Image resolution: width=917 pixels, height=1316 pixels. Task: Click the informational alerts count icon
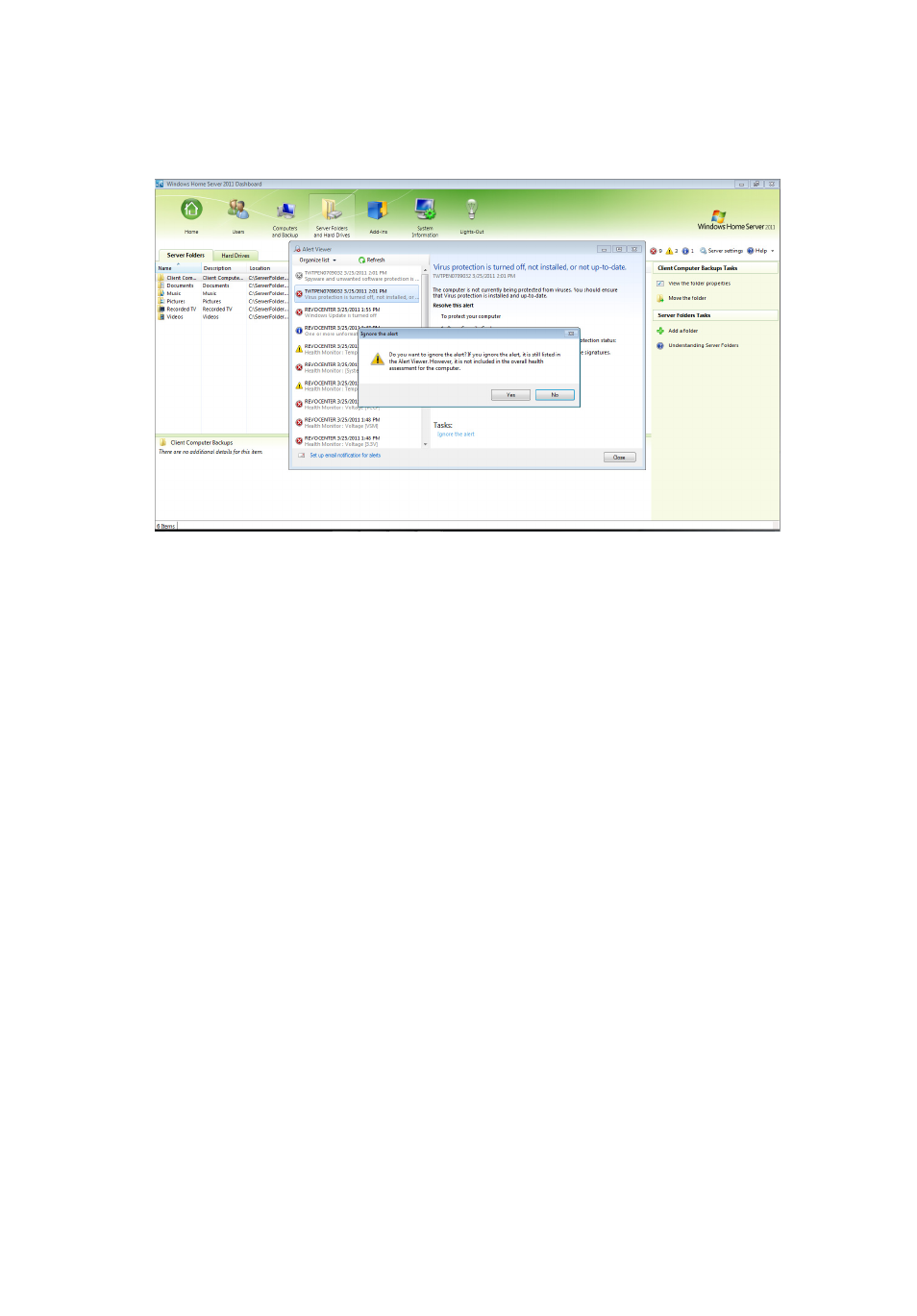point(687,251)
